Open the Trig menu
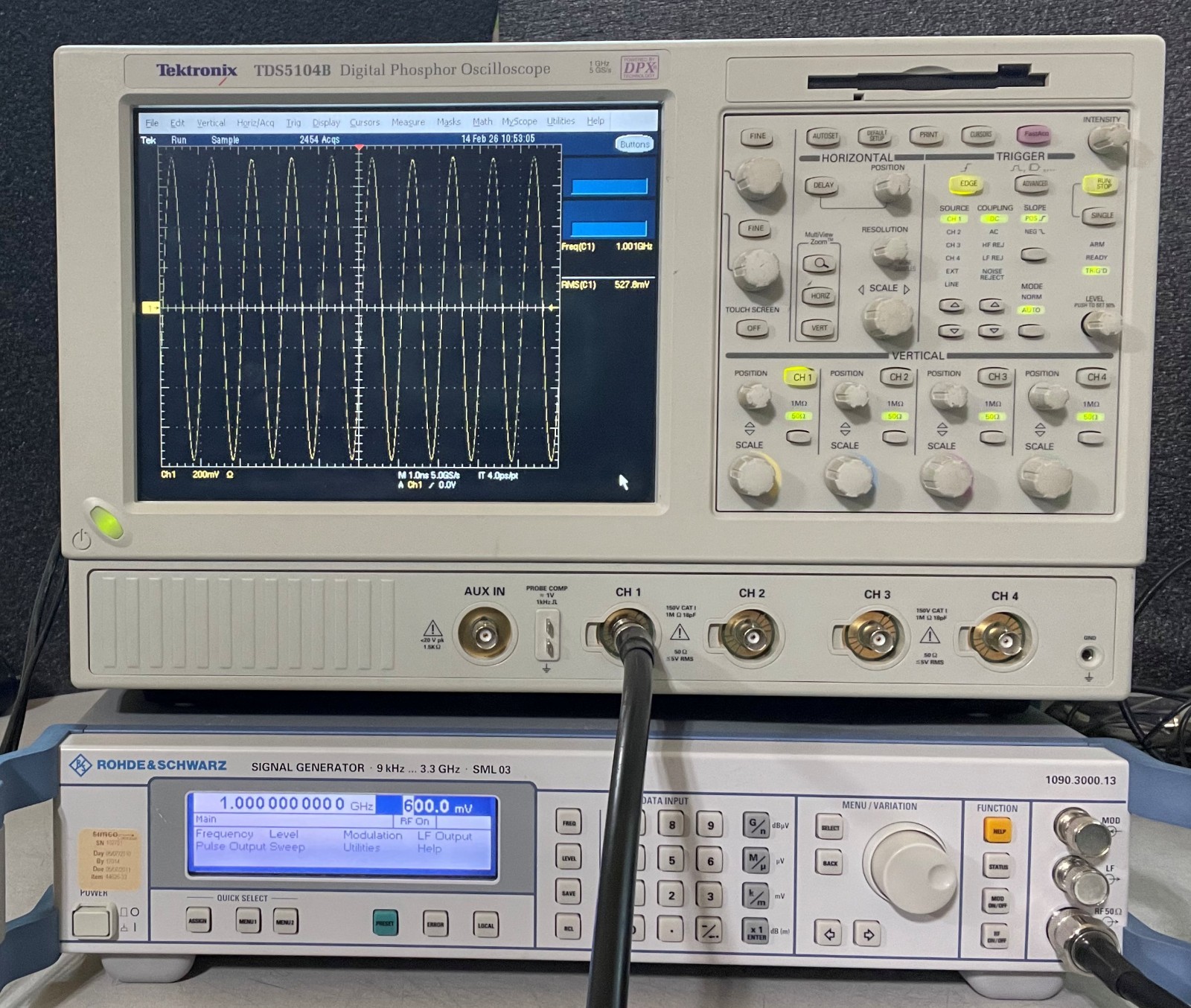The width and height of the screenshot is (1191, 1008). [x=293, y=123]
